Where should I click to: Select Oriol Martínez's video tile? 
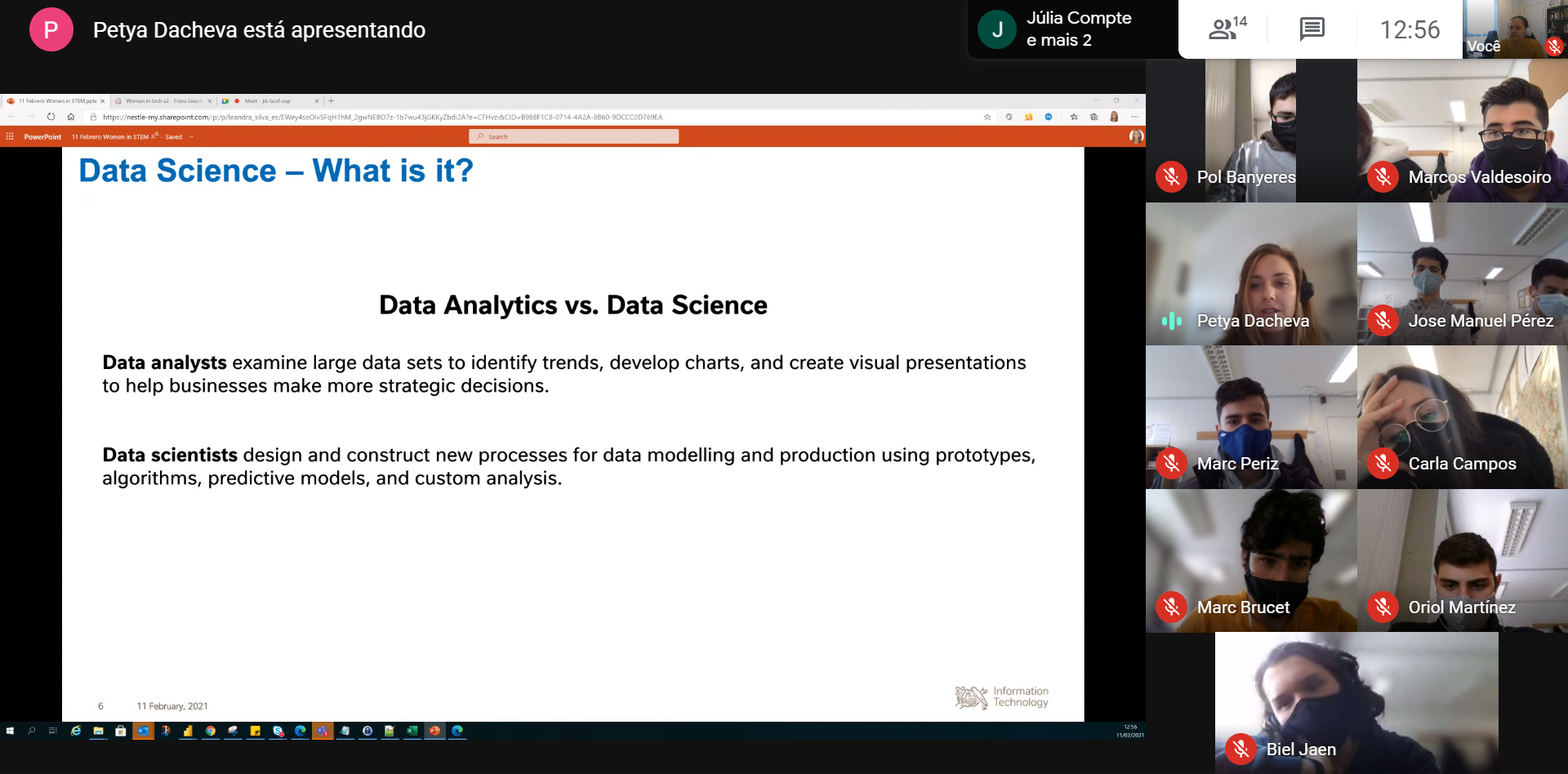coord(1462,560)
